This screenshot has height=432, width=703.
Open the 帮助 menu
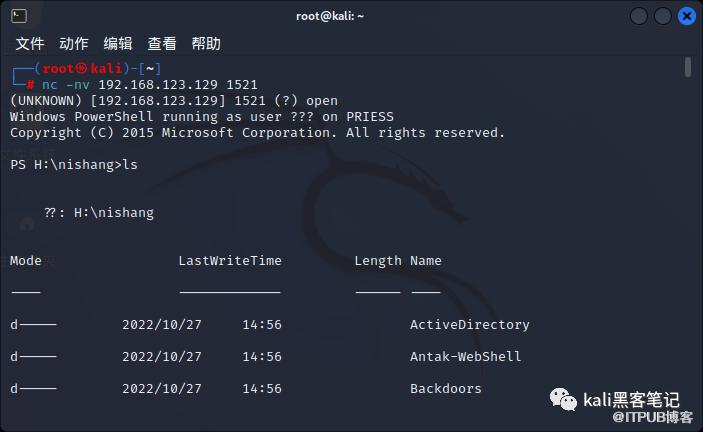[x=206, y=44]
